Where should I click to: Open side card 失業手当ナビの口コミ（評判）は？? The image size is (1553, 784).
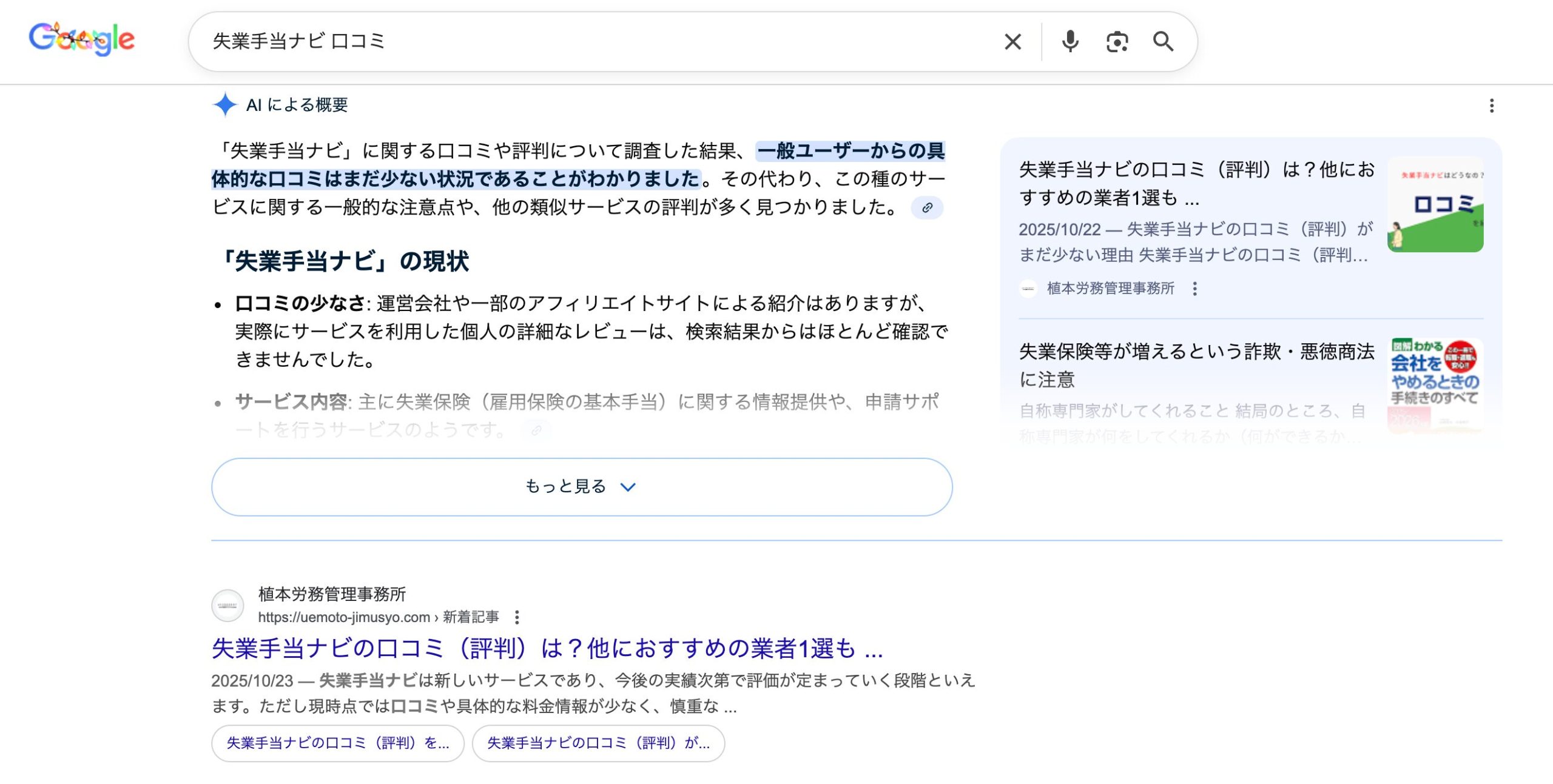[x=1196, y=183]
